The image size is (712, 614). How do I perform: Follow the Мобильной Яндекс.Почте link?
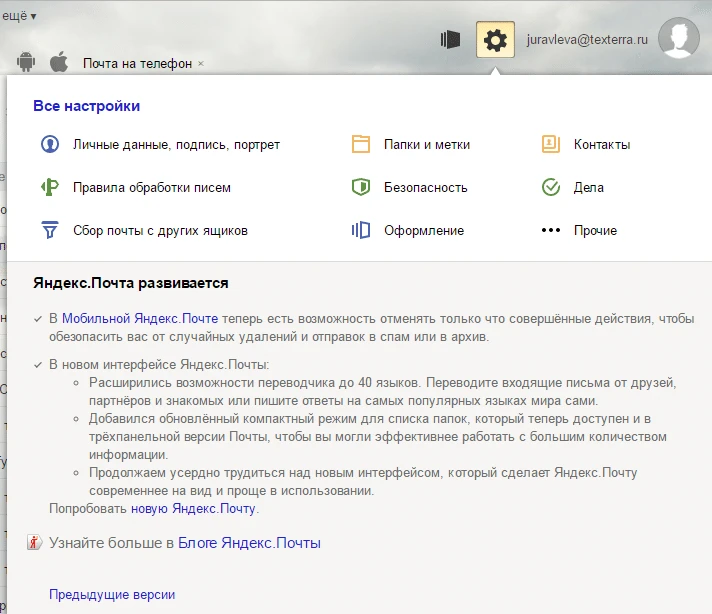pyautogui.click(x=140, y=319)
